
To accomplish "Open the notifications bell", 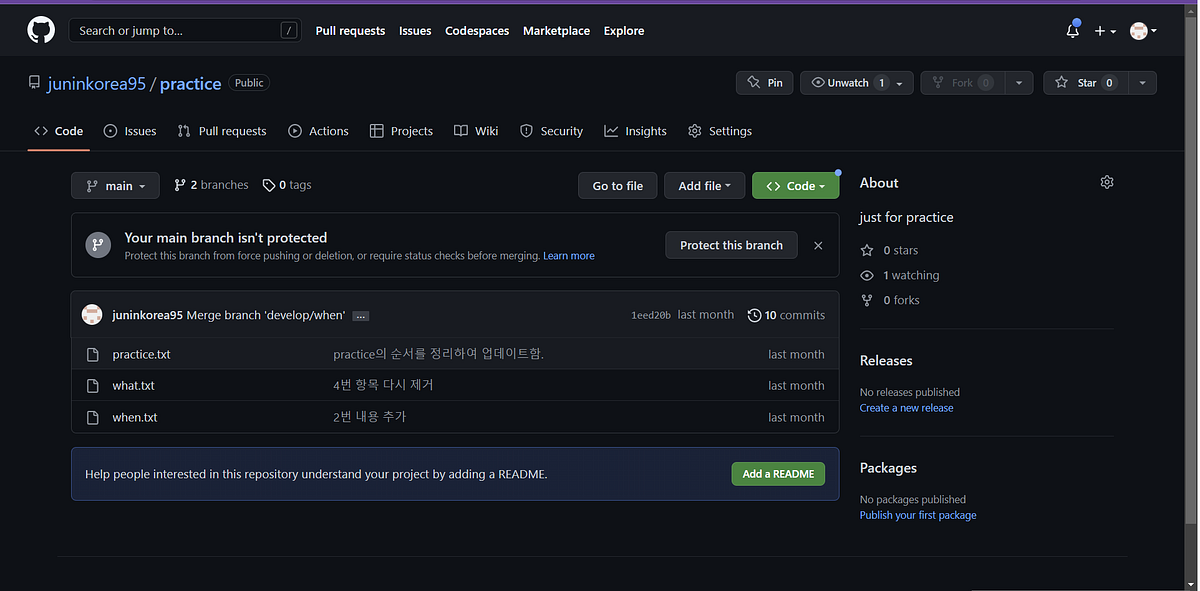I will tap(1073, 31).
